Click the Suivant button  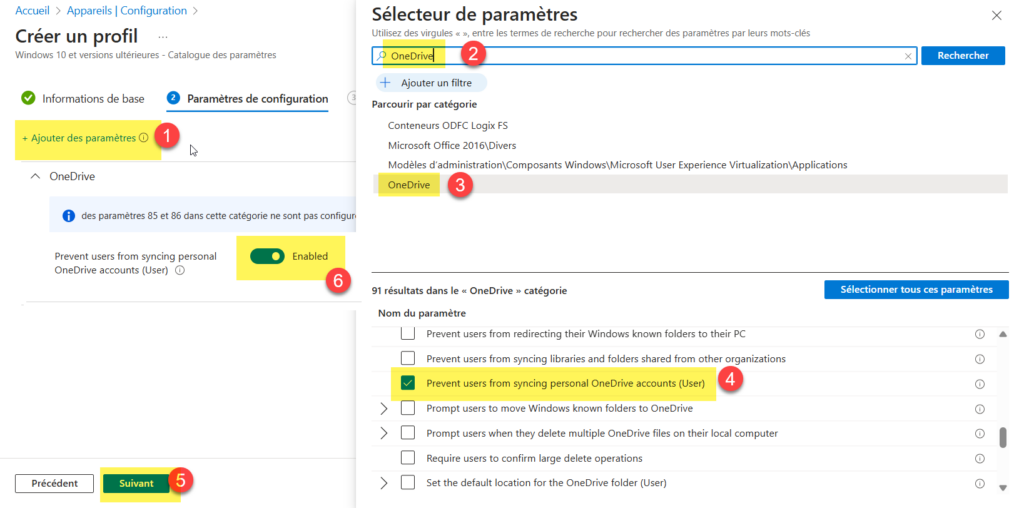point(136,484)
